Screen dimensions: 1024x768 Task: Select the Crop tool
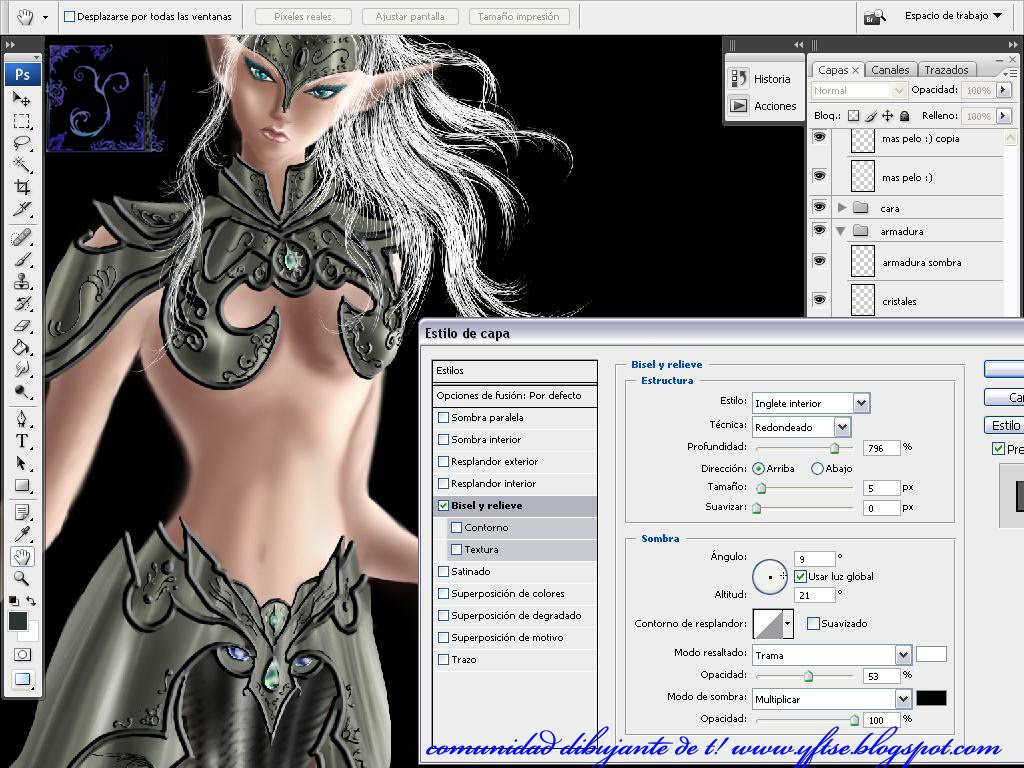click(22, 187)
